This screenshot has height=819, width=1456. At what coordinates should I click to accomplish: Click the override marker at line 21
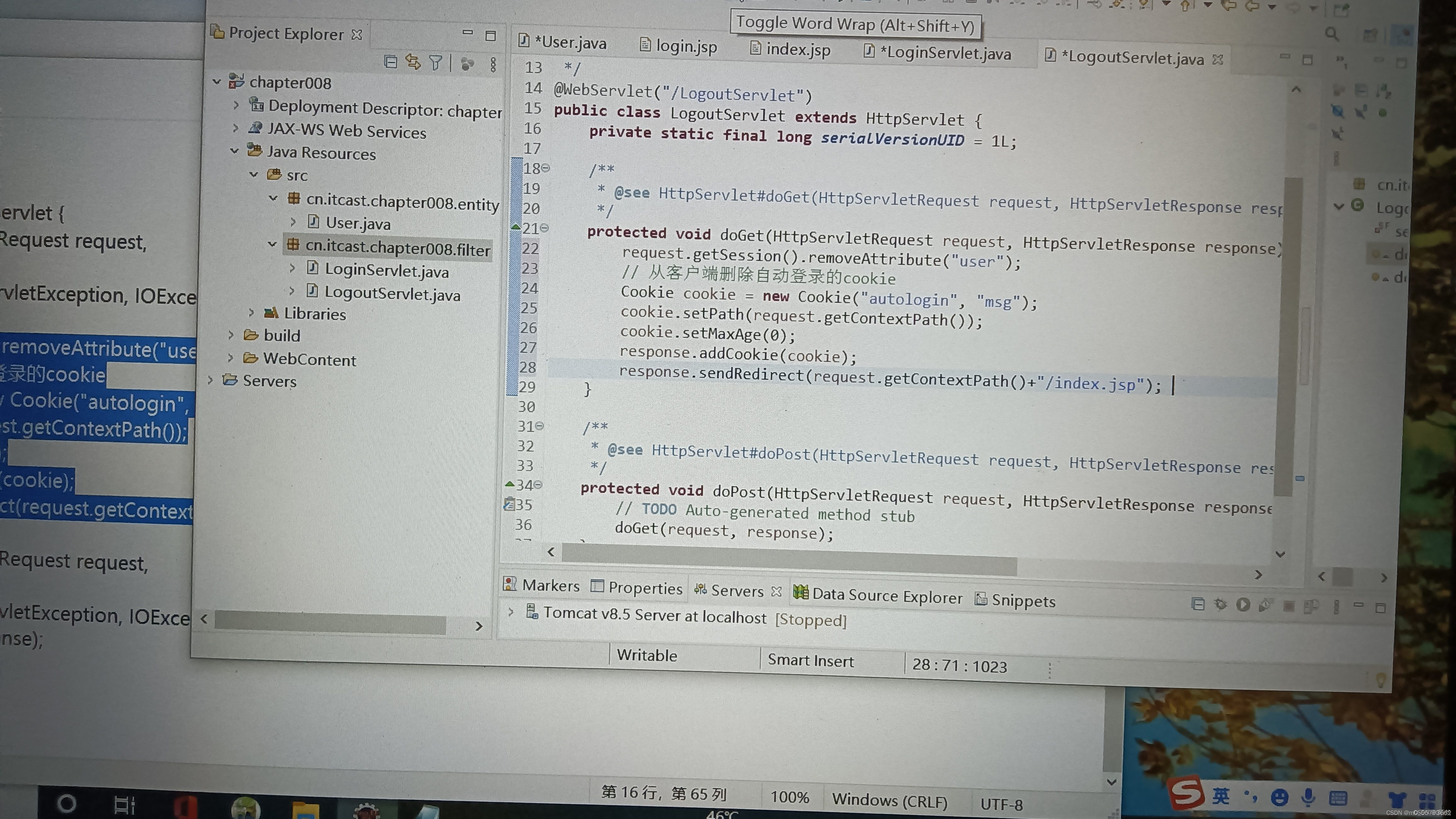click(x=515, y=227)
